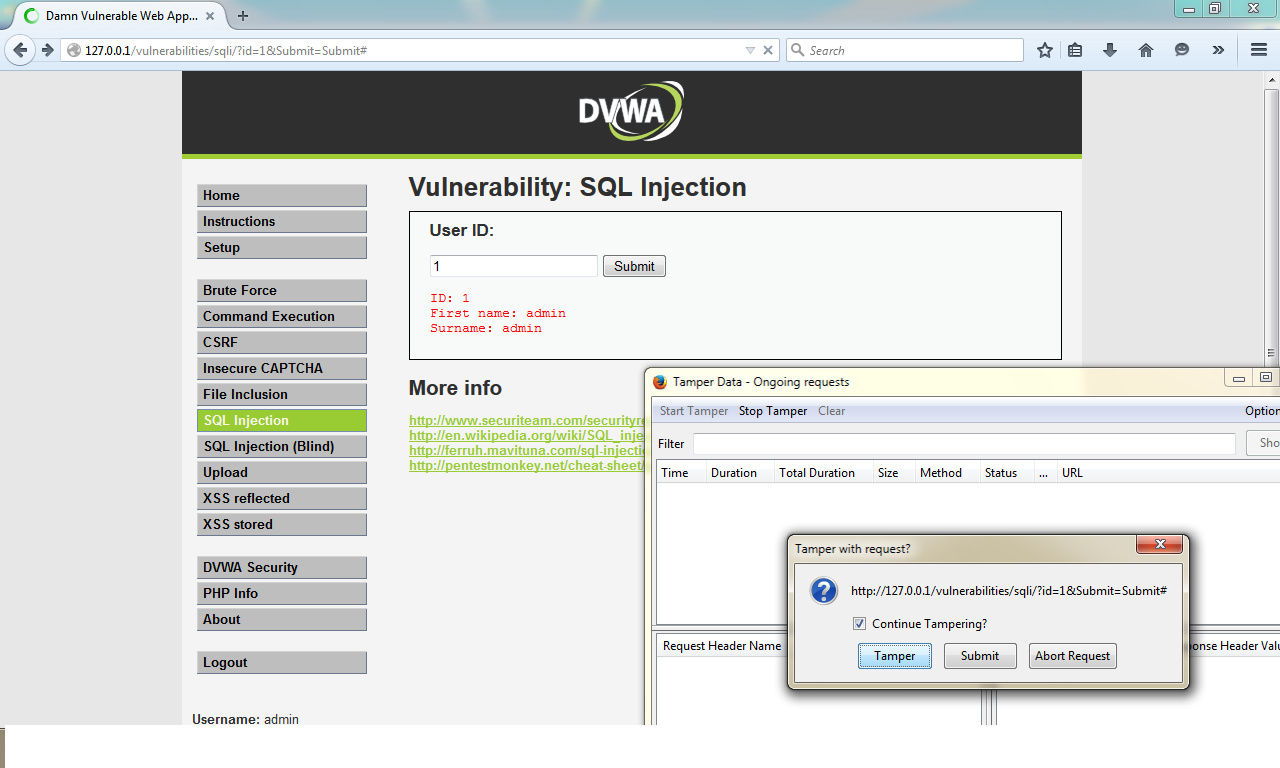1280x768 pixels.
Task: Click the magnifier icon in the search bar
Action: 795,49
